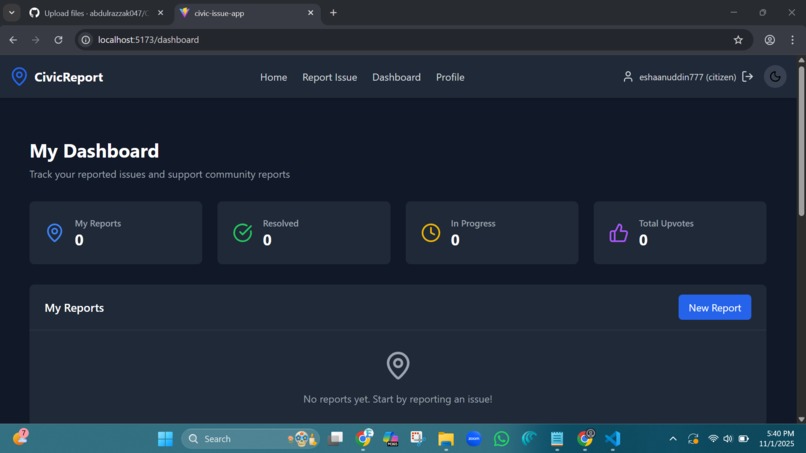Viewport: 806px width, 453px height.
Task: Open the Chrome three-dot menu
Action: pyautogui.click(x=792, y=40)
